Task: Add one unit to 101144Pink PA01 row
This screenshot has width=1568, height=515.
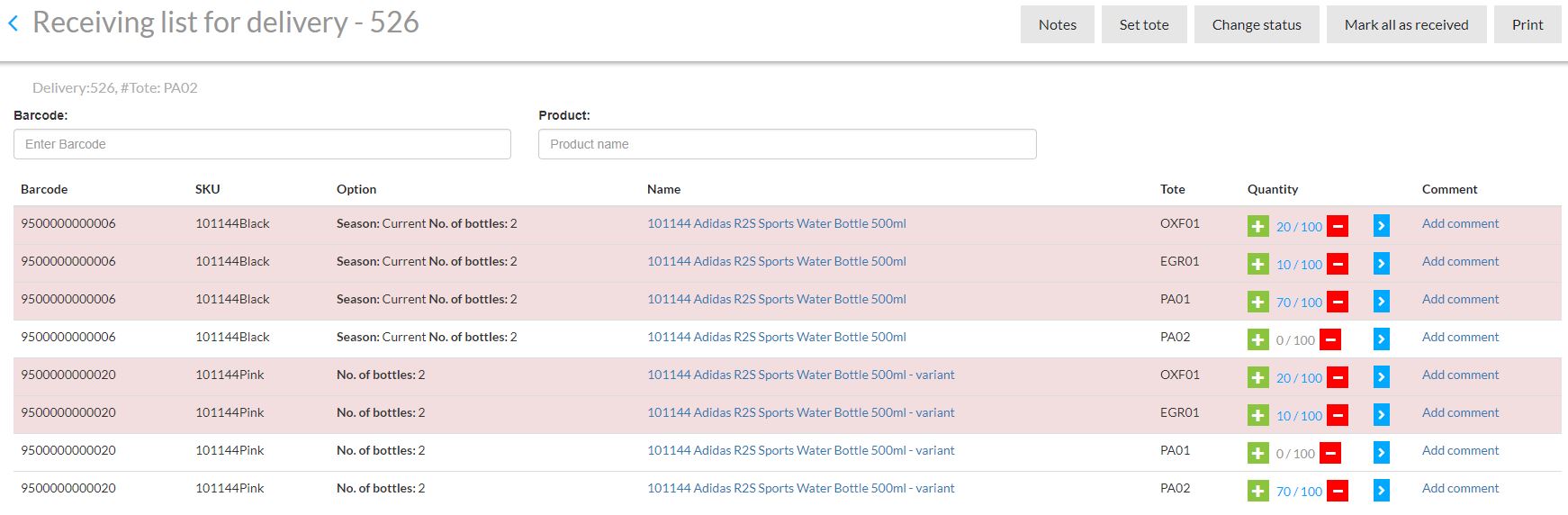Action: click(x=1257, y=453)
